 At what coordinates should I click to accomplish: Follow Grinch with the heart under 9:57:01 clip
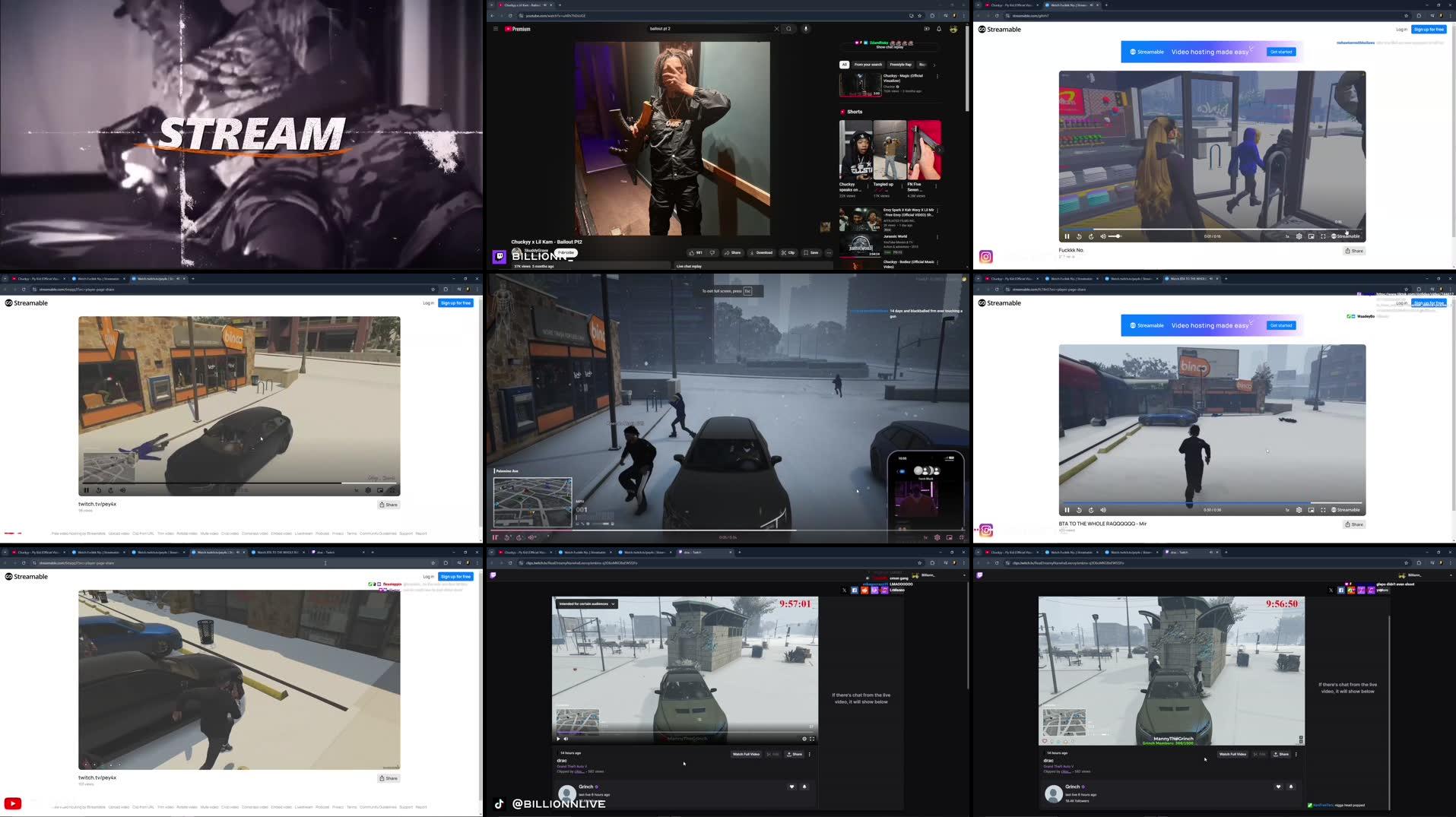coord(791,787)
